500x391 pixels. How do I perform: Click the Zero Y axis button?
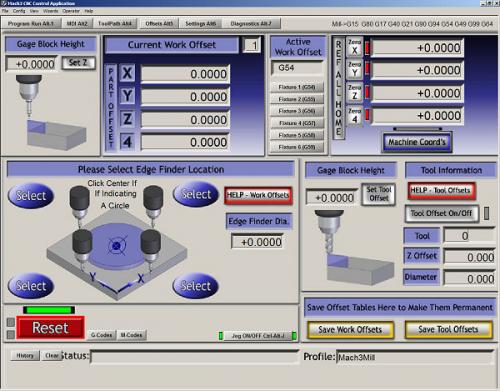point(354,70)
